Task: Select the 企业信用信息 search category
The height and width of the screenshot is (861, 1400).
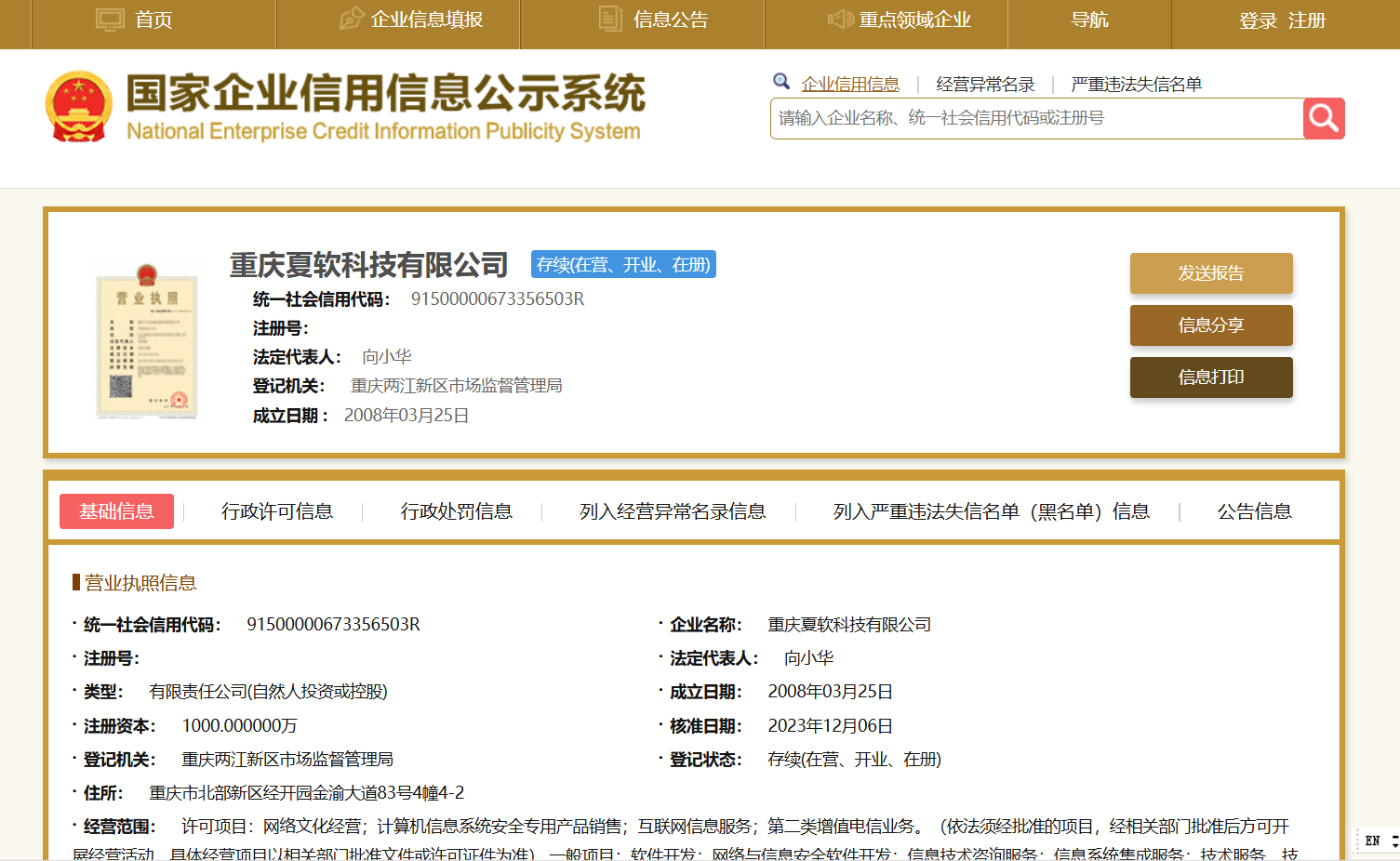Action: (x=850, y=85)
